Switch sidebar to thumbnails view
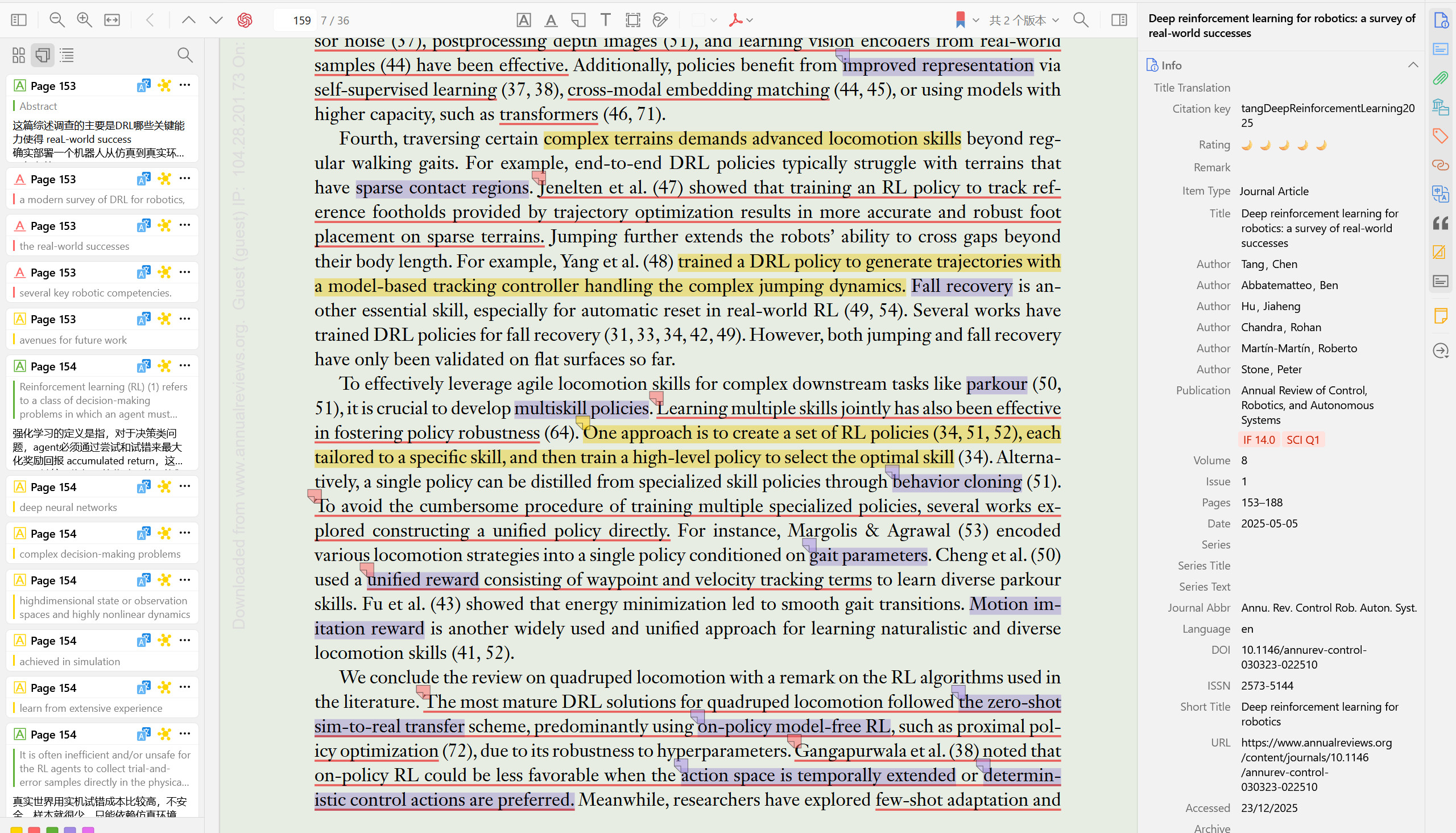This screenshot has width=1456, height=833. tap(19, 55)
